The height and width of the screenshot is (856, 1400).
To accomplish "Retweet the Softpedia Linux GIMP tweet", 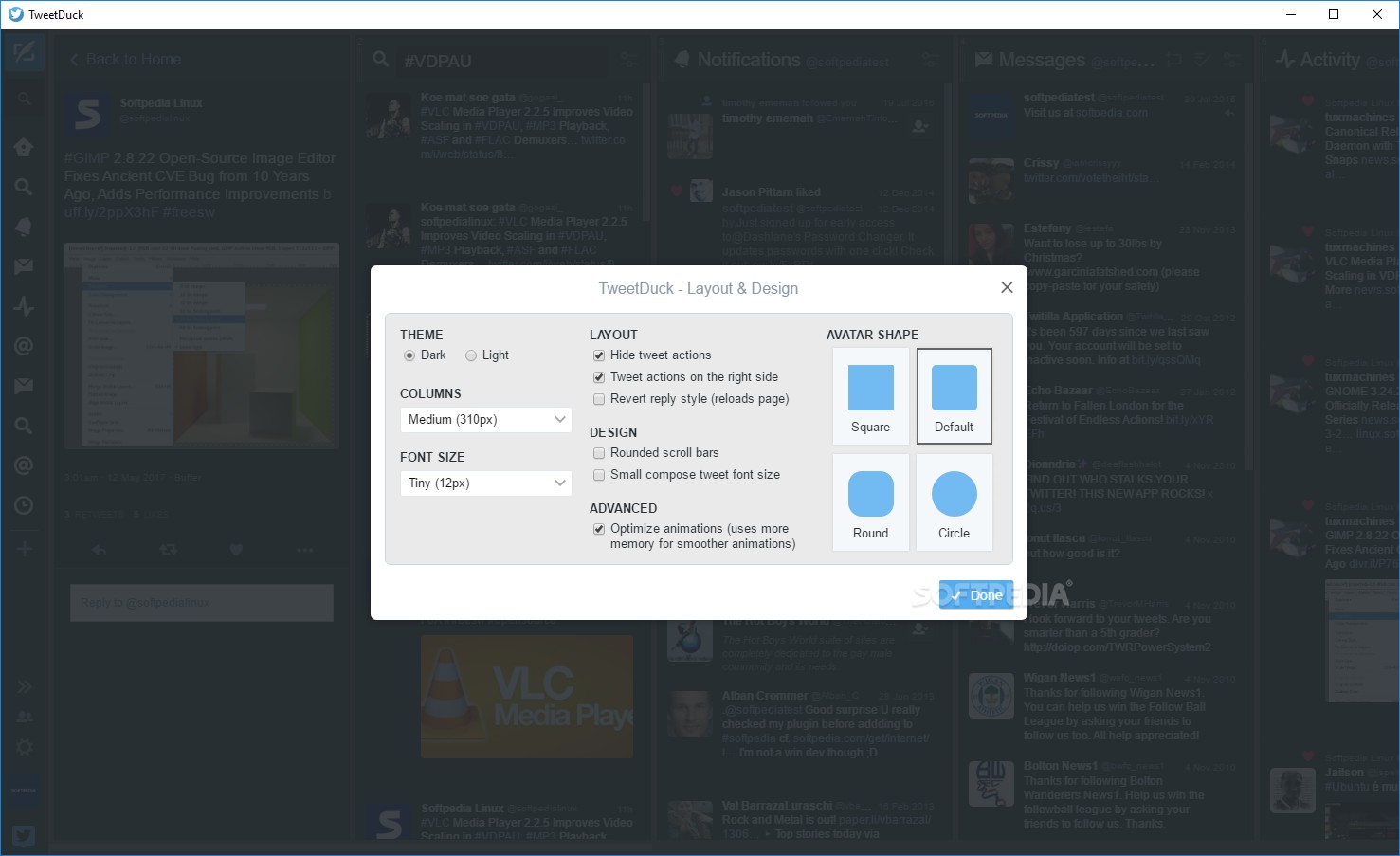I will tap(168, 550).
